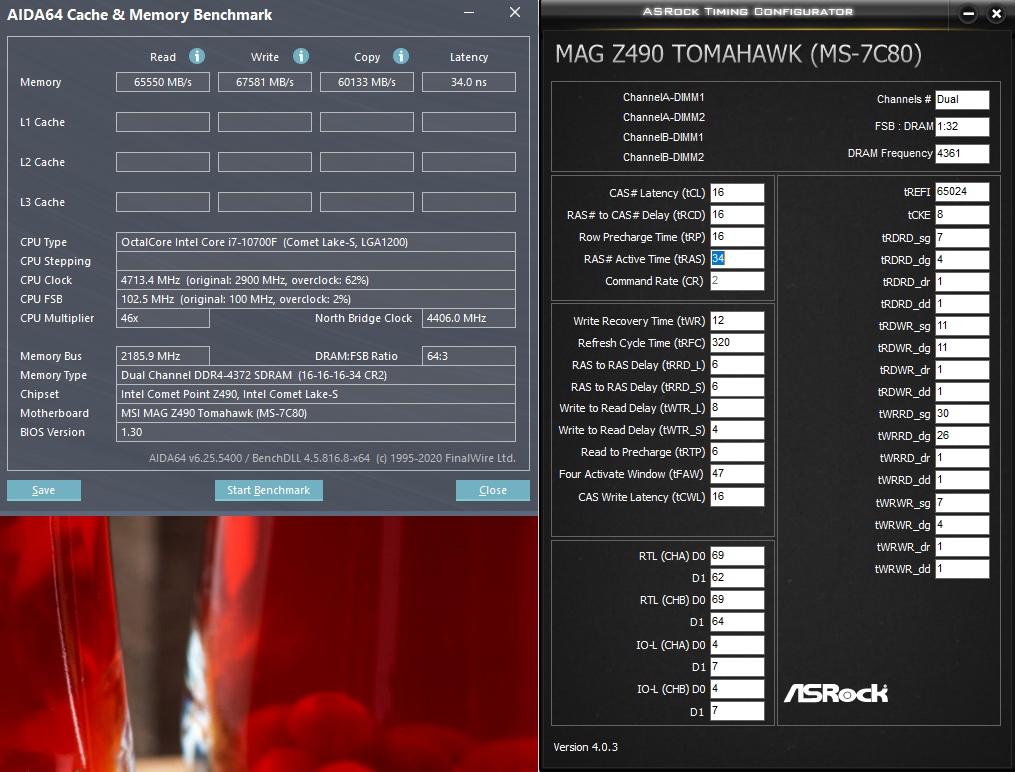Minimize the AIDA64 benchmark window
The image size is (1015, 772).
coord(469,12)
